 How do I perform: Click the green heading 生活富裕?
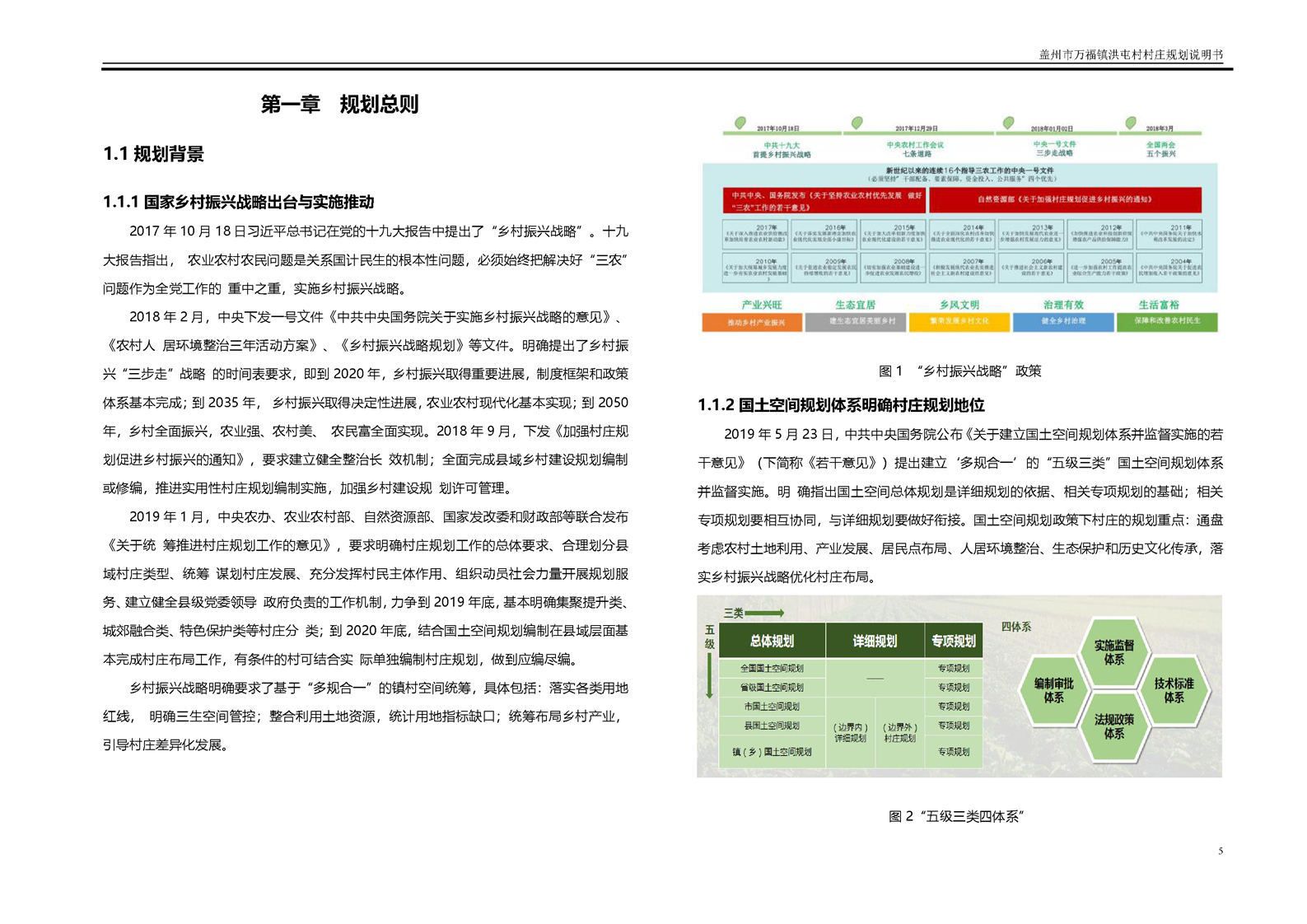pos(1158,305)
